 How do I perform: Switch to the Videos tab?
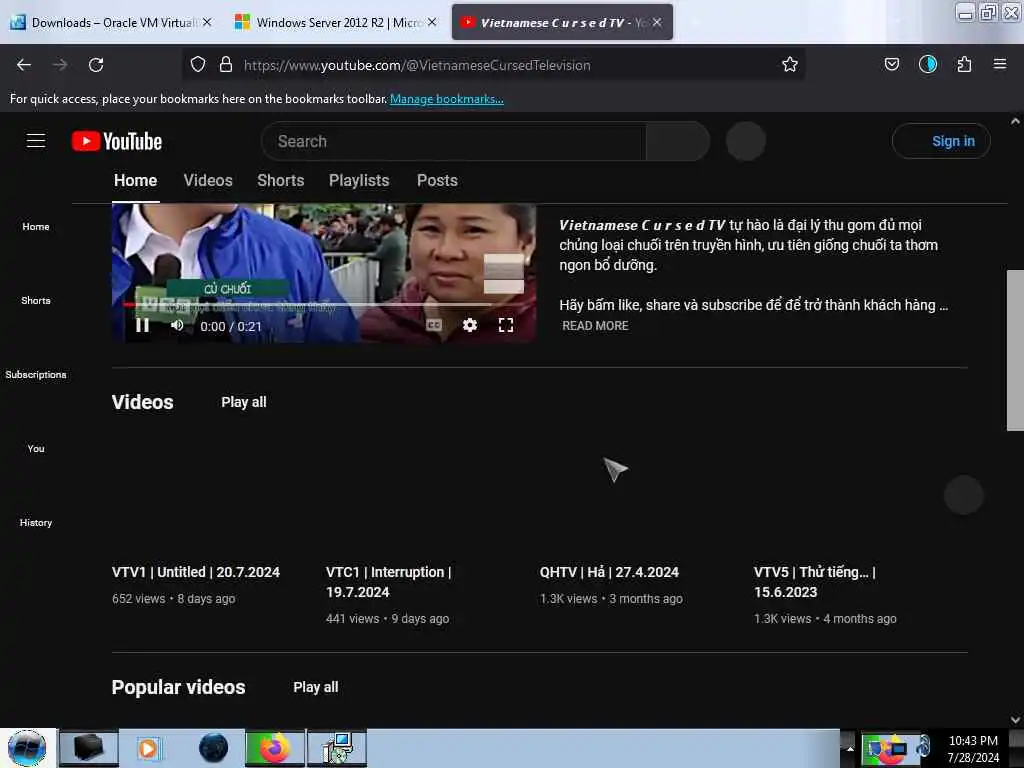[208, 180]
